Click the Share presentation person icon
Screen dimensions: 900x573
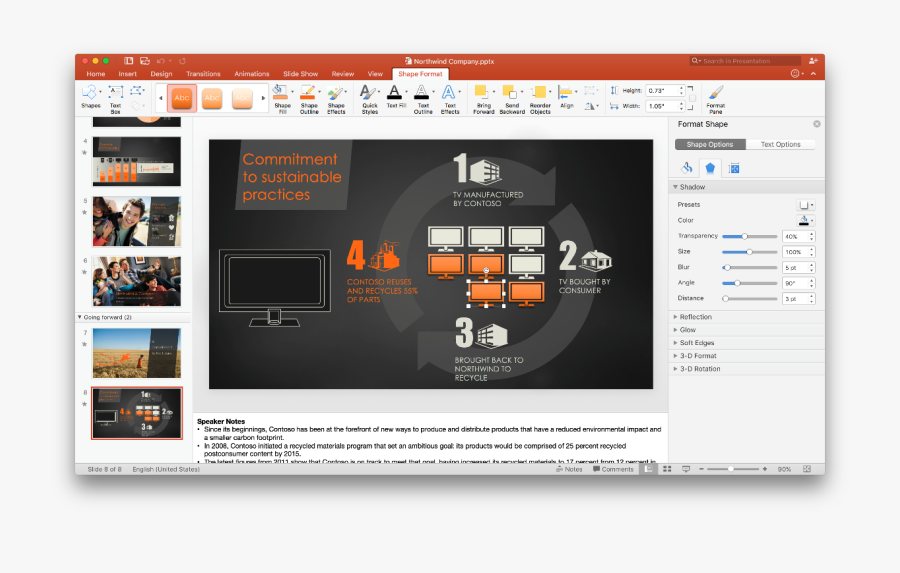coord(813,61)
